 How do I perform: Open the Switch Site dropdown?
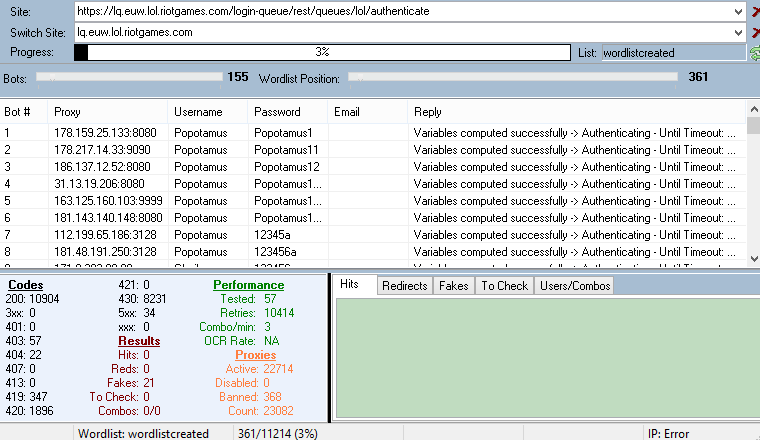(x=738, y=32)
